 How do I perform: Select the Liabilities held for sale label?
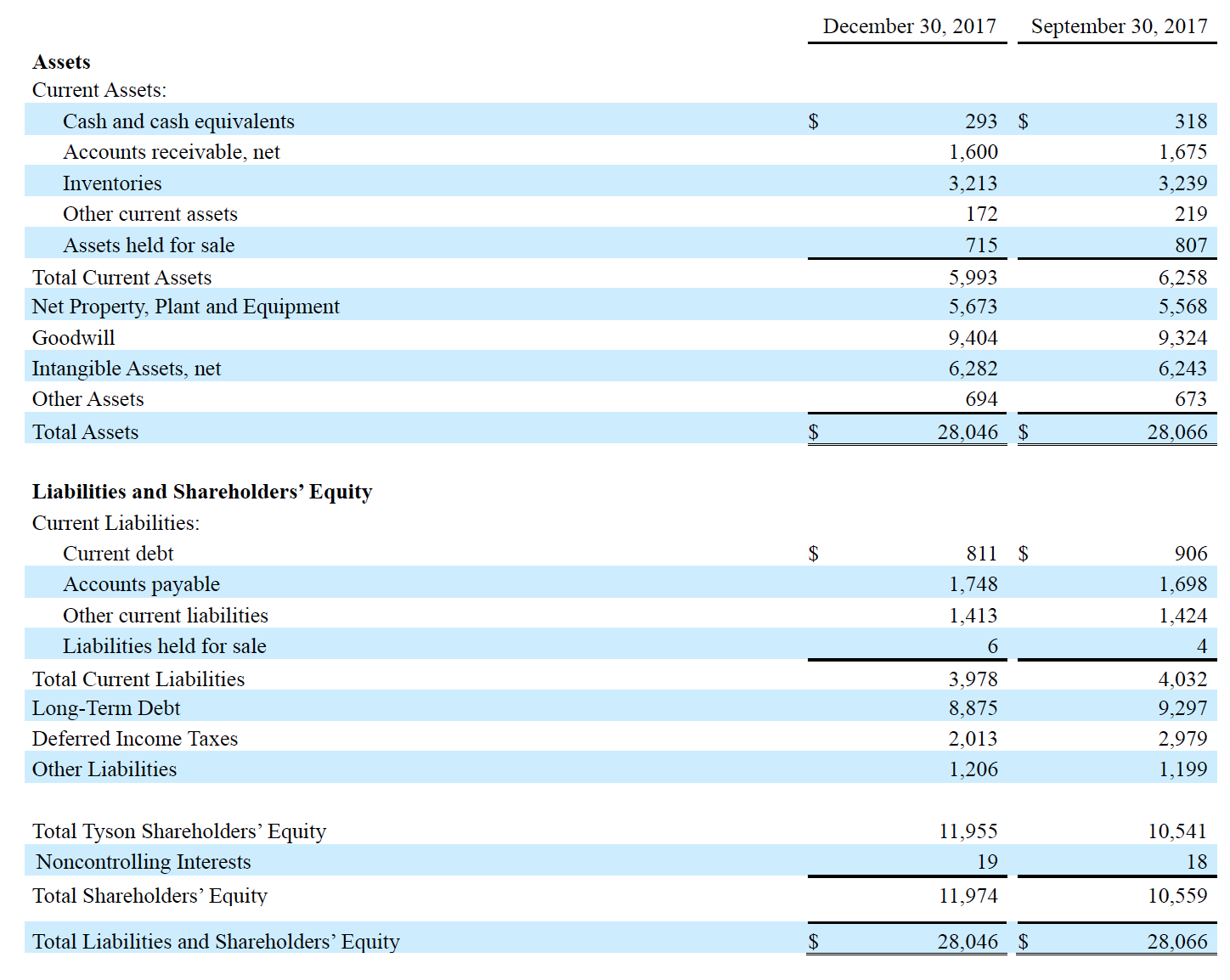pos(165,646)
